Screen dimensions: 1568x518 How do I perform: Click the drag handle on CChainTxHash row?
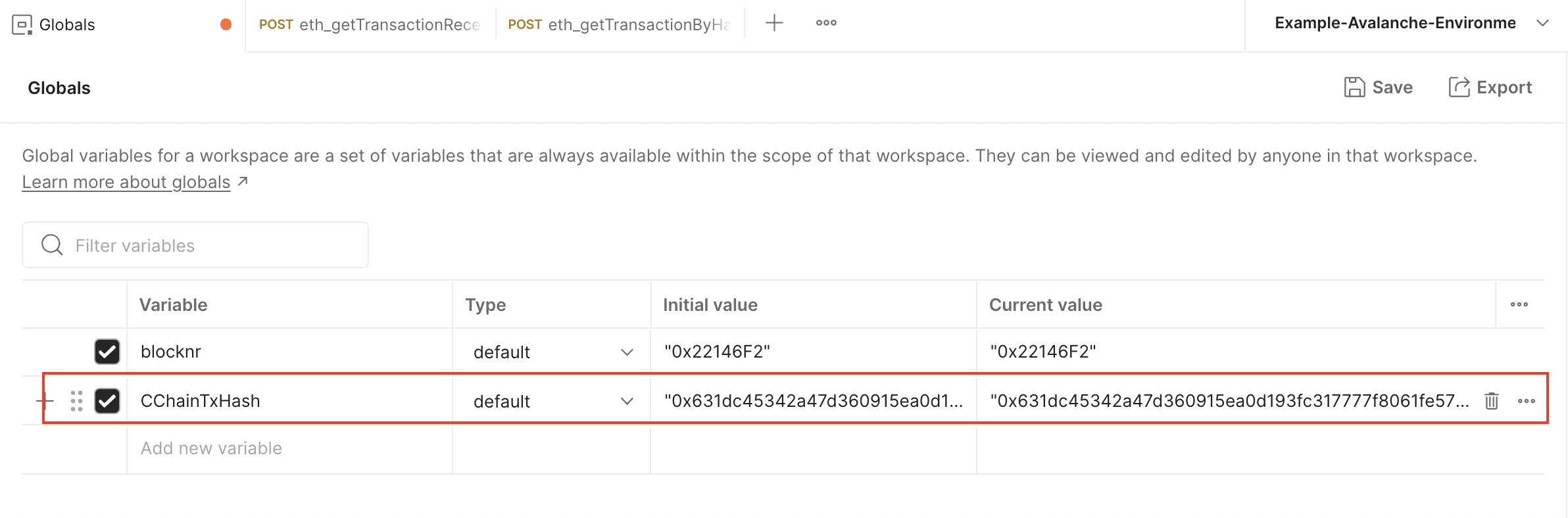76,400
